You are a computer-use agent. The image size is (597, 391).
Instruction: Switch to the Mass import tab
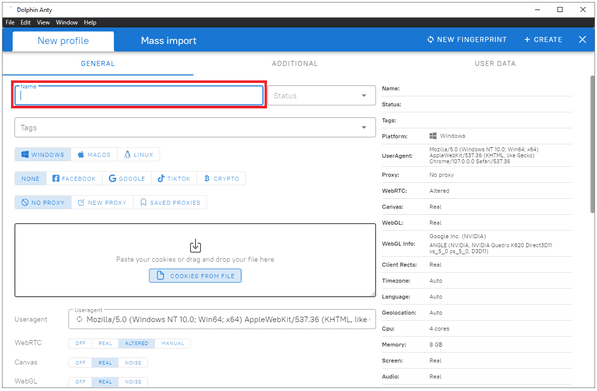(x=168, y=41)
